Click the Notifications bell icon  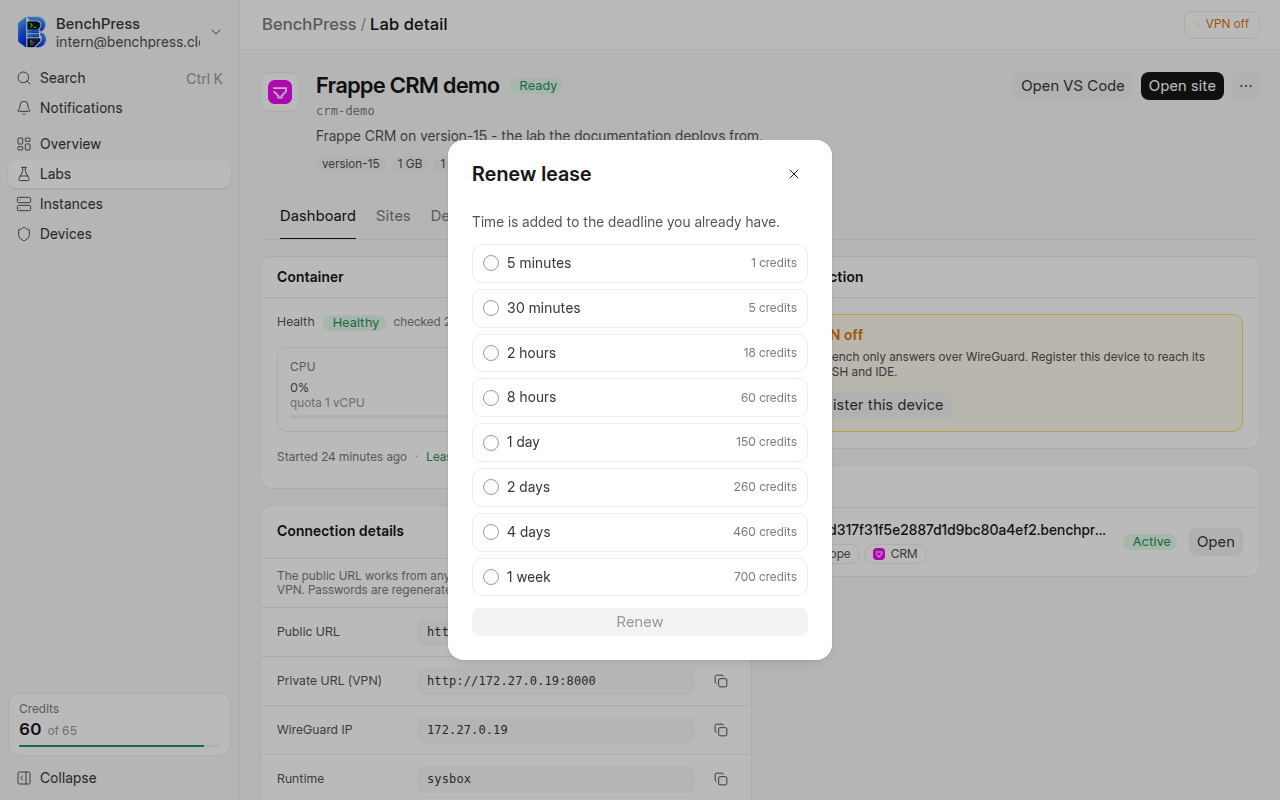pyautogui.click(x=24, y=108)
